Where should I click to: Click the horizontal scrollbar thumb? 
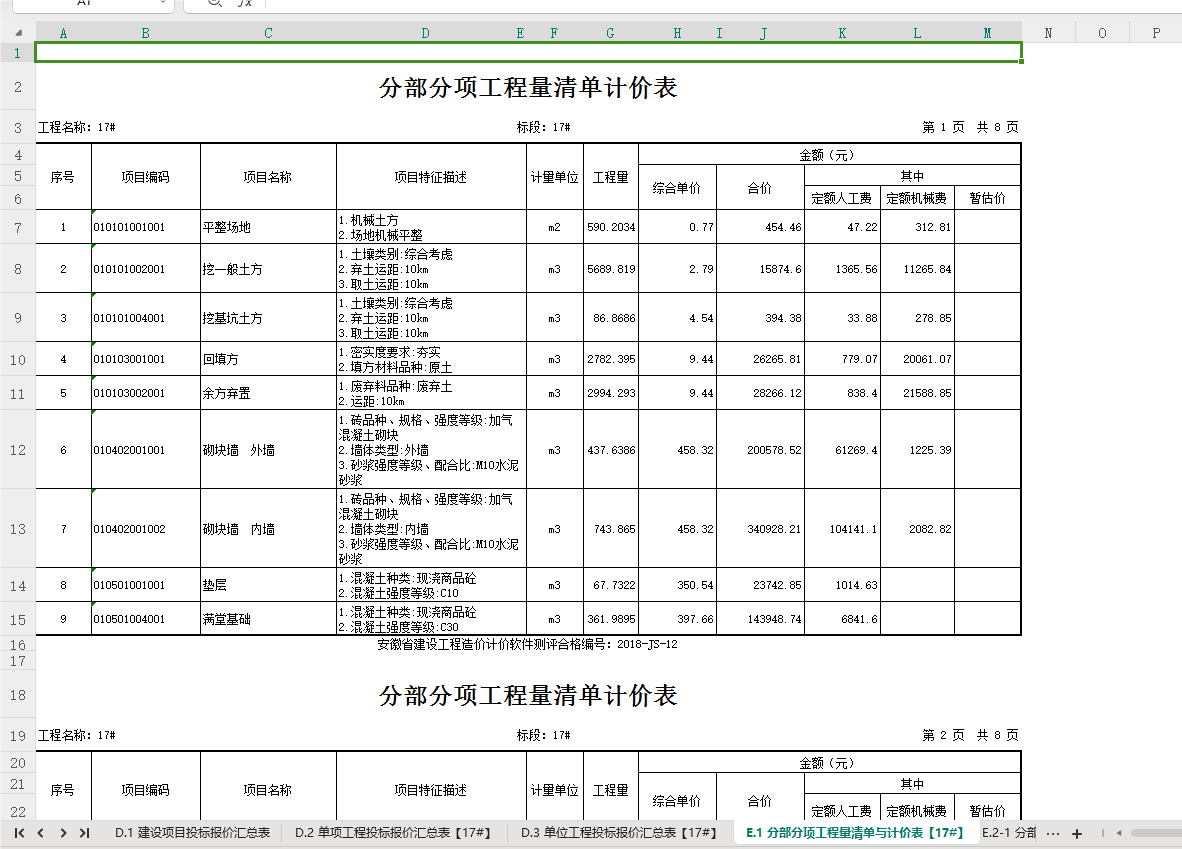(1156, 833)
